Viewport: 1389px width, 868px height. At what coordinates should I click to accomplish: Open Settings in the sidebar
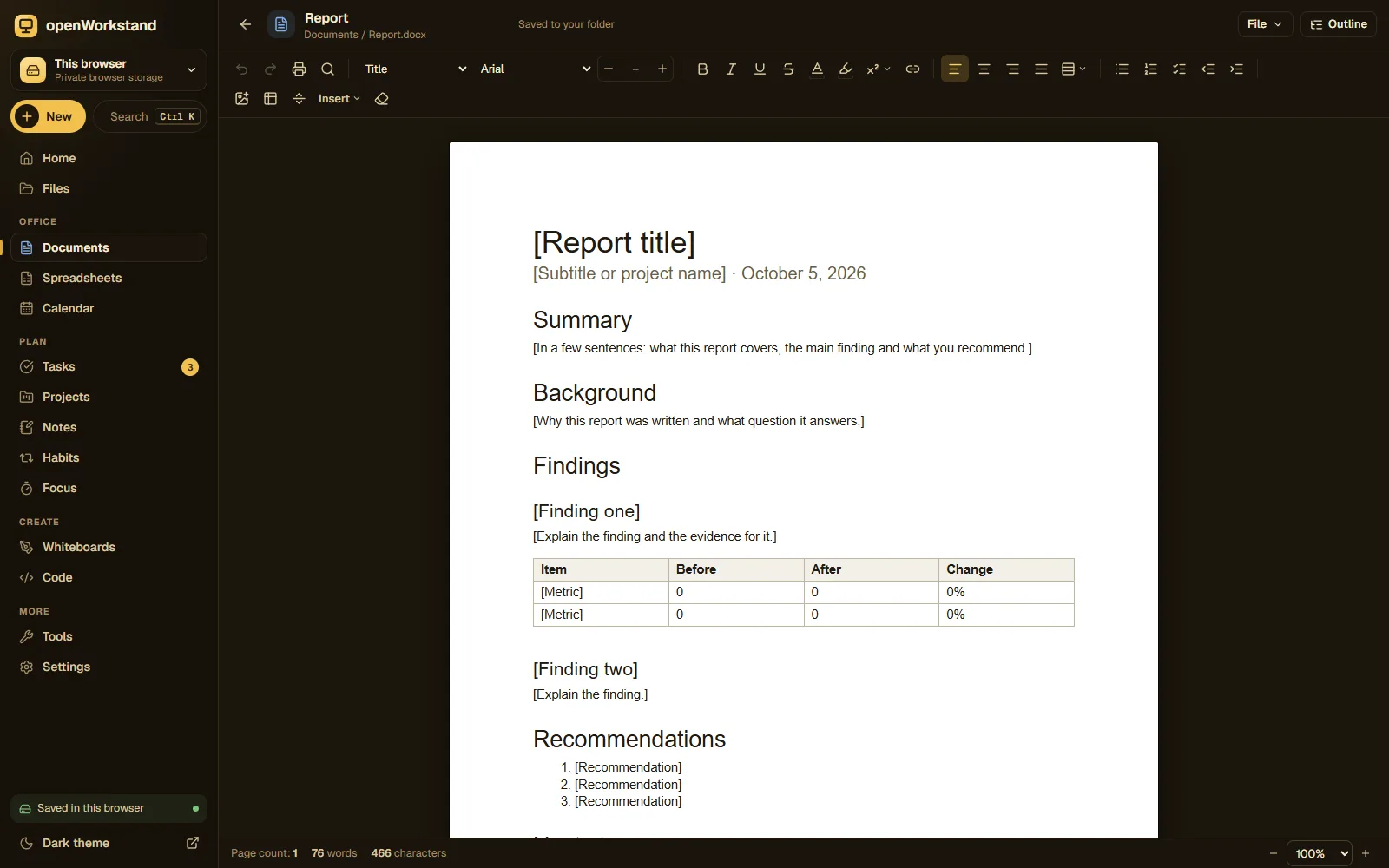coord(109,667)
